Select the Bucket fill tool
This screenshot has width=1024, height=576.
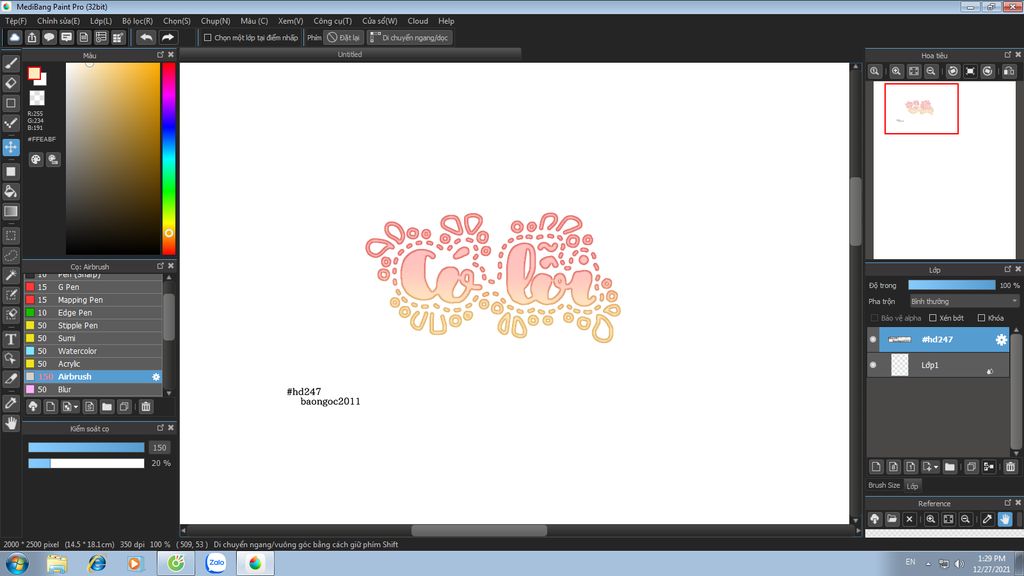click(11, 191)
